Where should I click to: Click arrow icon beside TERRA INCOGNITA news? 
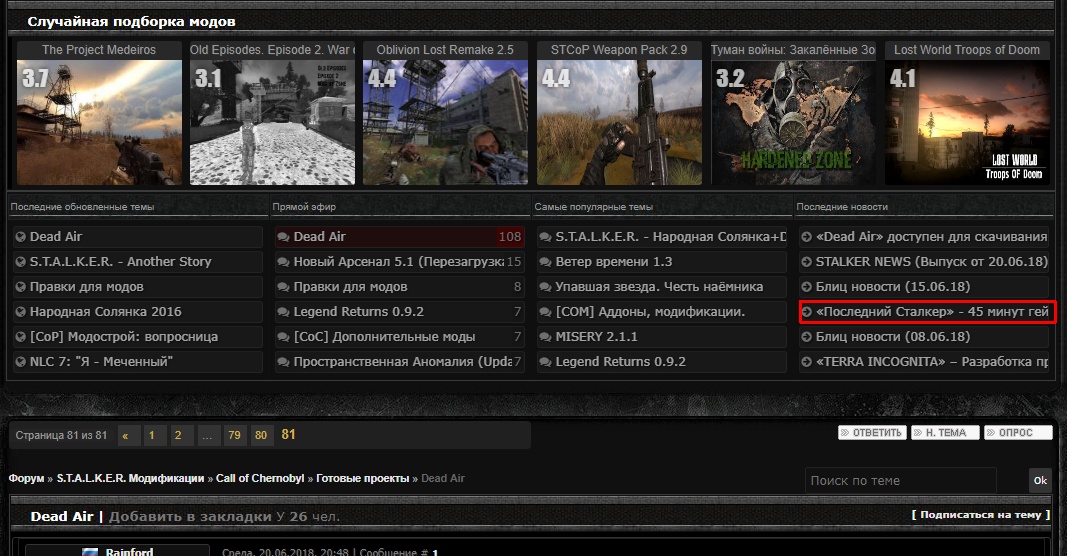[806, 362]
